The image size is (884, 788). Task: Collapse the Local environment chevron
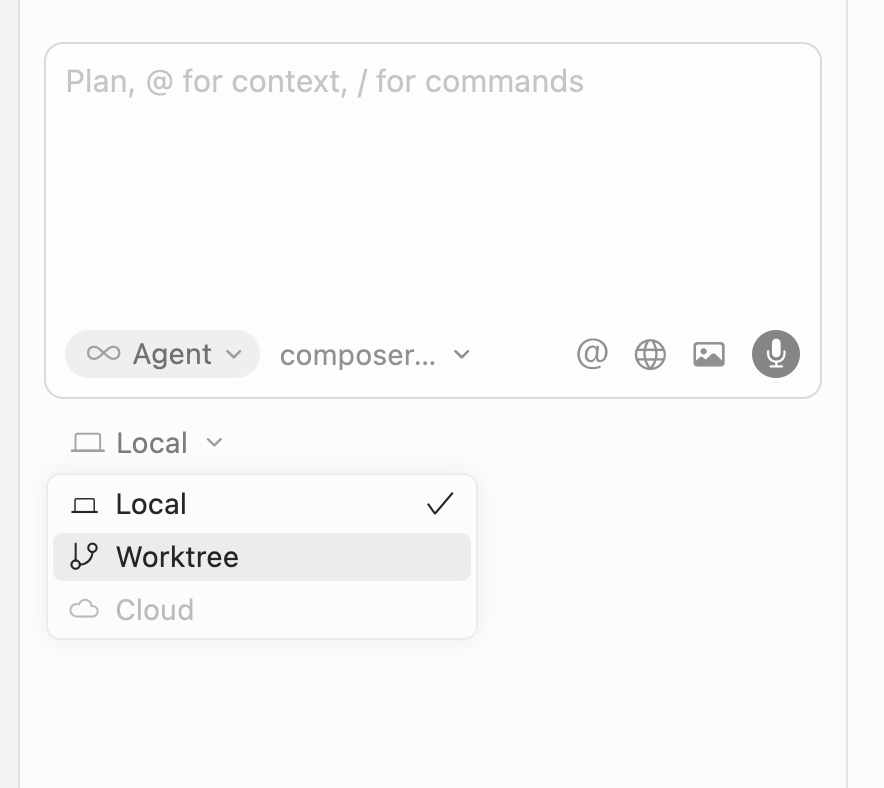(x=214, y=443)
